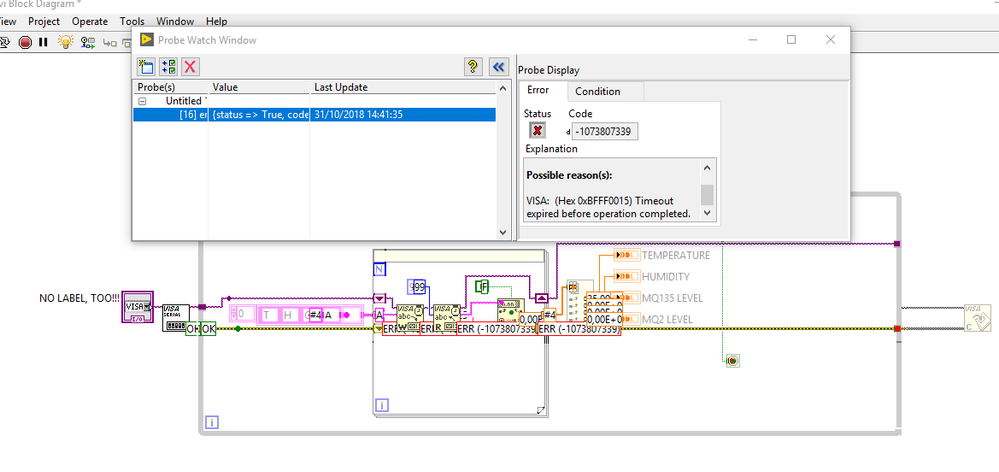The width and height of the screenshot is (999, 472).
Task: Click the error Status indicator
Action: [x=537, y=131]
